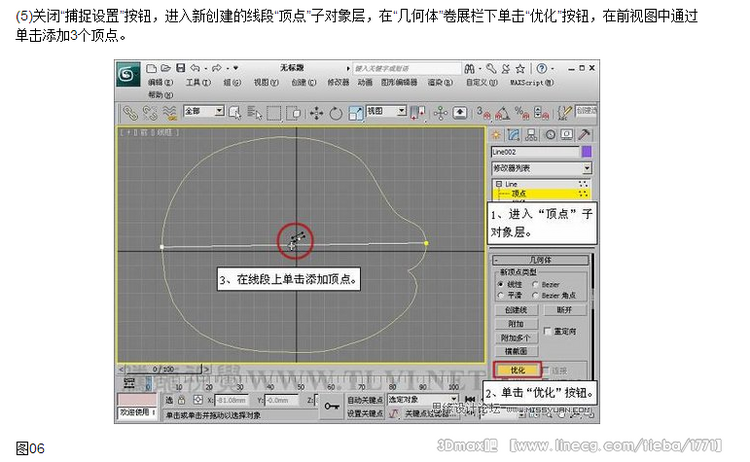Toggle the selection lock padlock icon

pyautogui.click(x=182, y=400)
